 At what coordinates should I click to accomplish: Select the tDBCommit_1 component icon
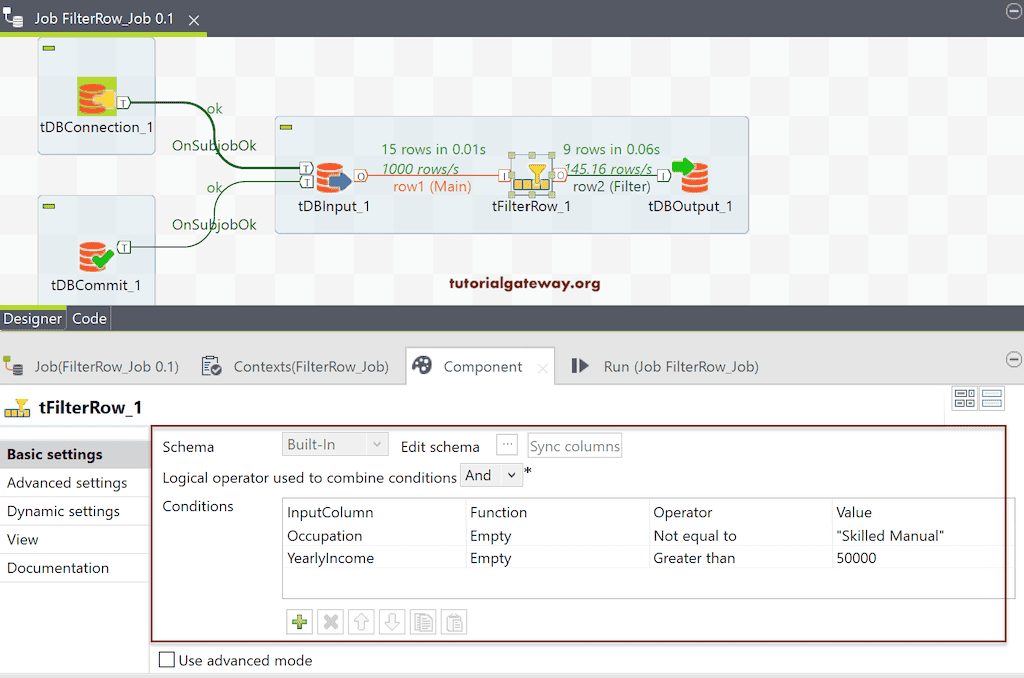click(95, 255)
